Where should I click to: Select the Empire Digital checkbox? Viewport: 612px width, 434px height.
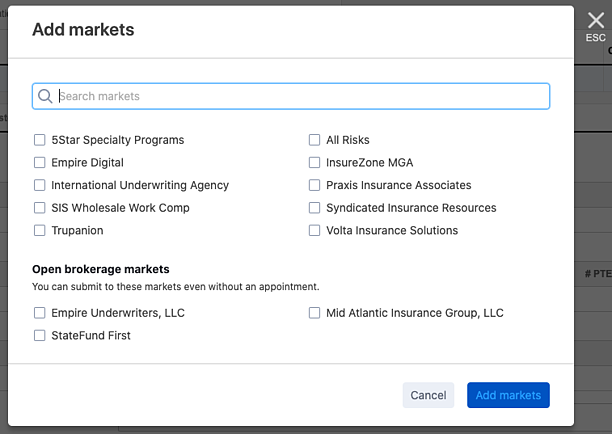(x=40, y=162)
